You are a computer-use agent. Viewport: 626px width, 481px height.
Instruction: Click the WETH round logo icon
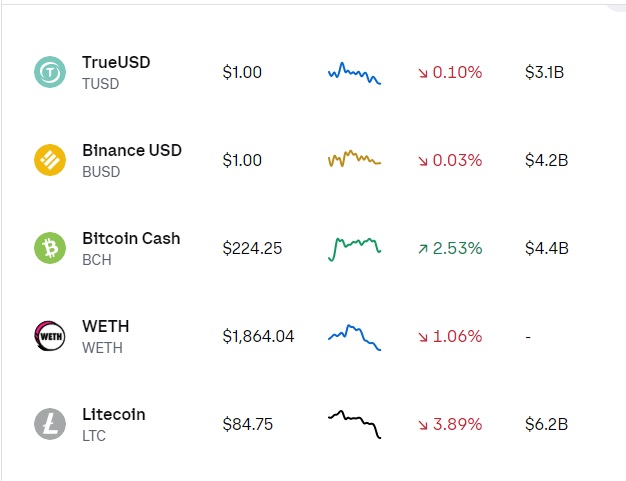click(x=50, y=336)
